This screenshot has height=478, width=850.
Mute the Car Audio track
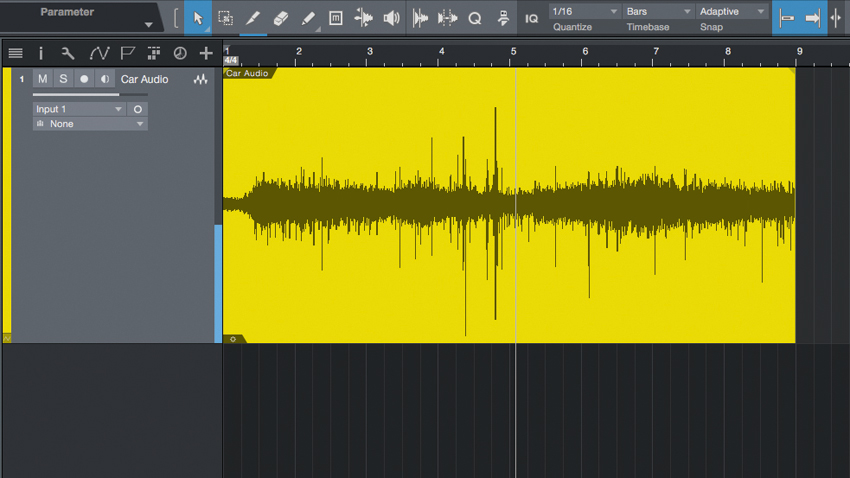coord(42,79)
